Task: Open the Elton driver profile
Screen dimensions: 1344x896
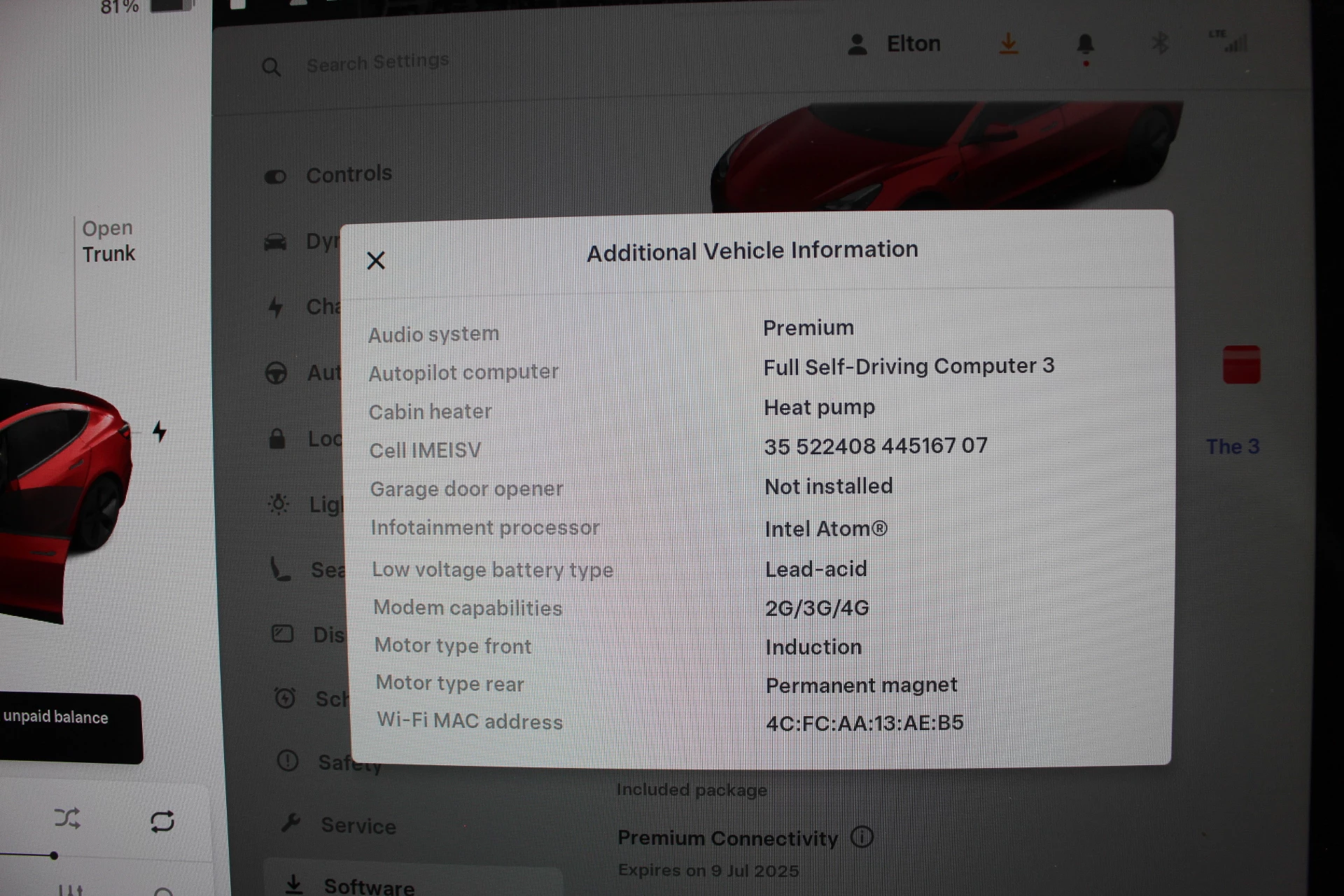Action: coord(894,44)
